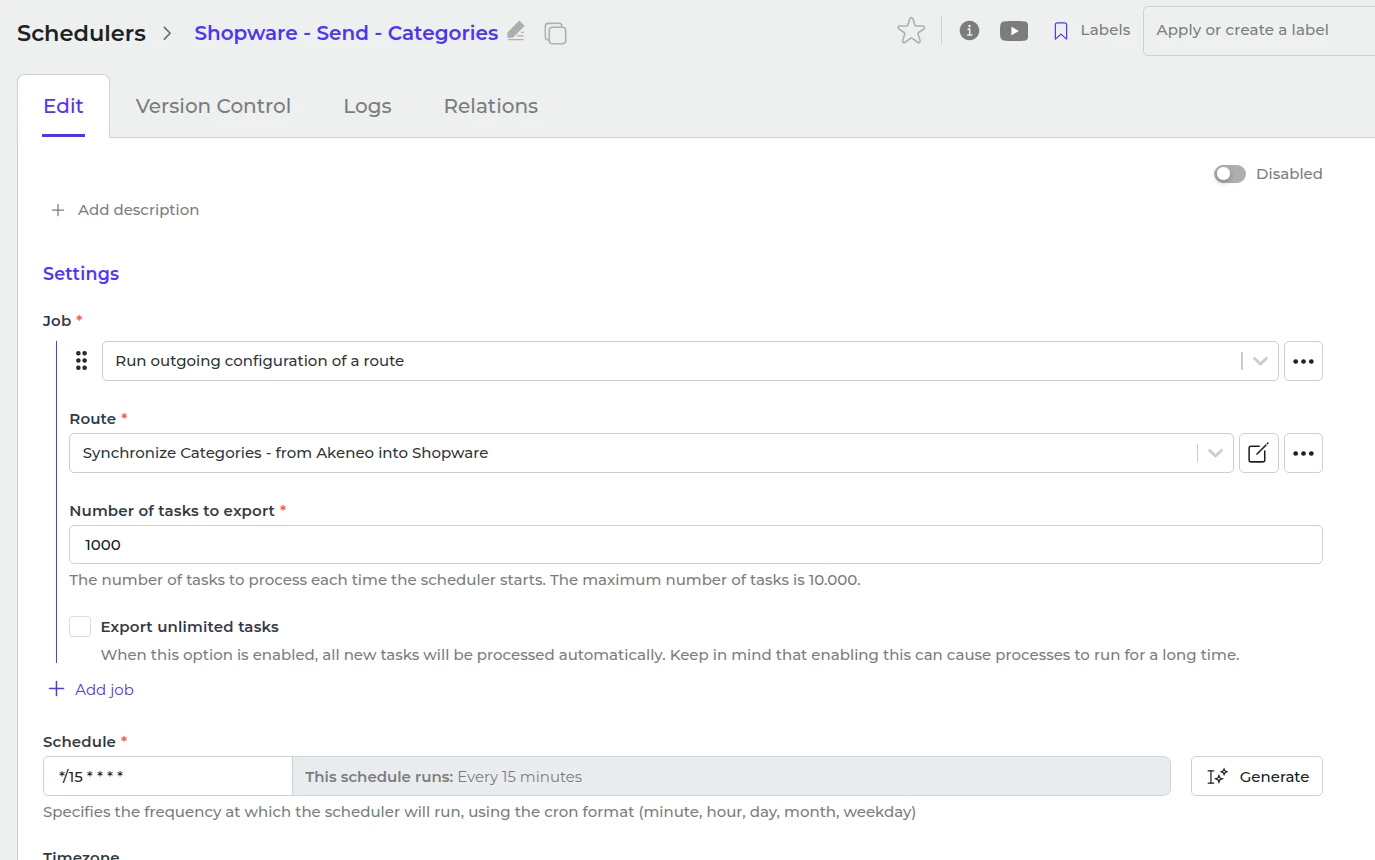The height and width of the screenshot is (860, 1375).
Task: Open the three-dot menu for the Route row
Action: 1303,453
